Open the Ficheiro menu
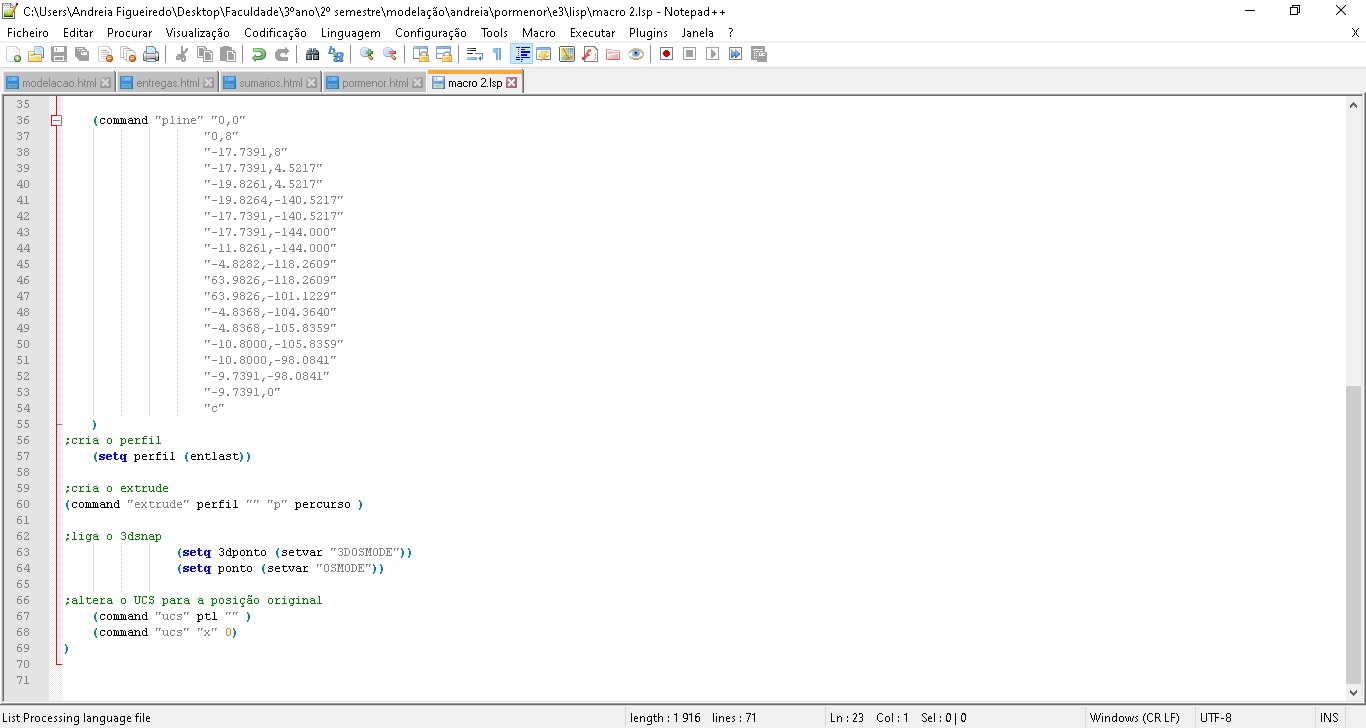 click(x=27, y=33)
